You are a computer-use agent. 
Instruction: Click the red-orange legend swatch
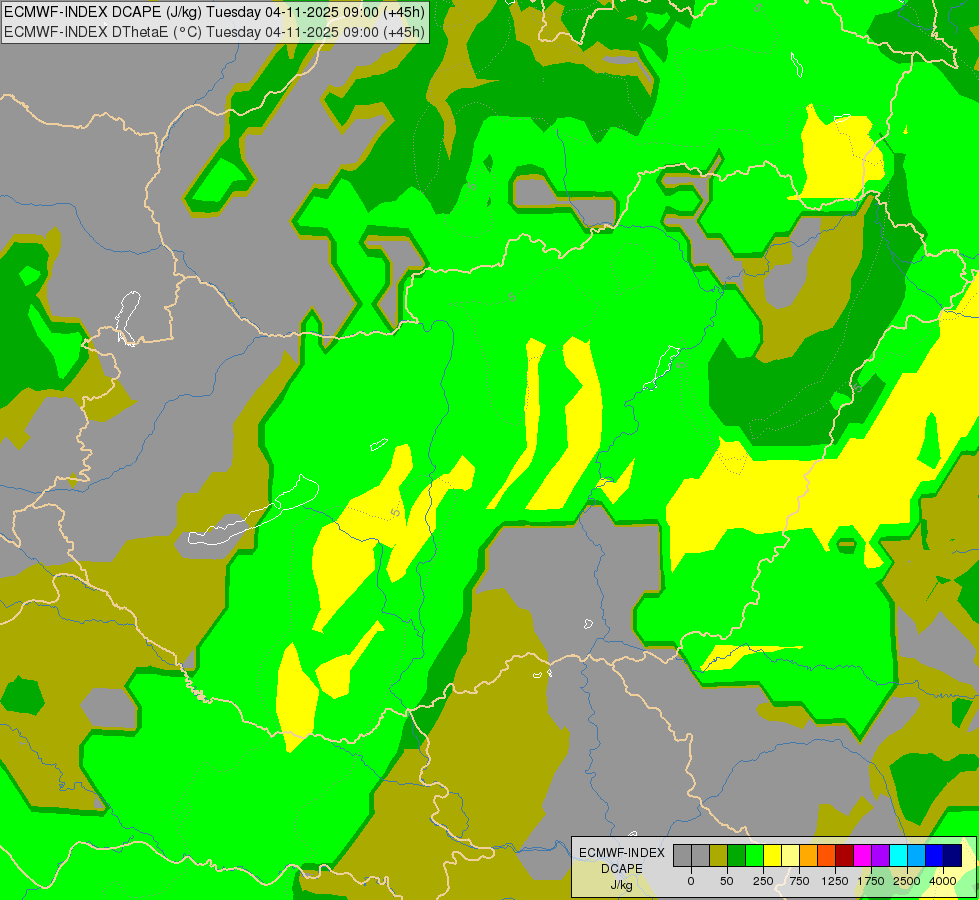827,855
